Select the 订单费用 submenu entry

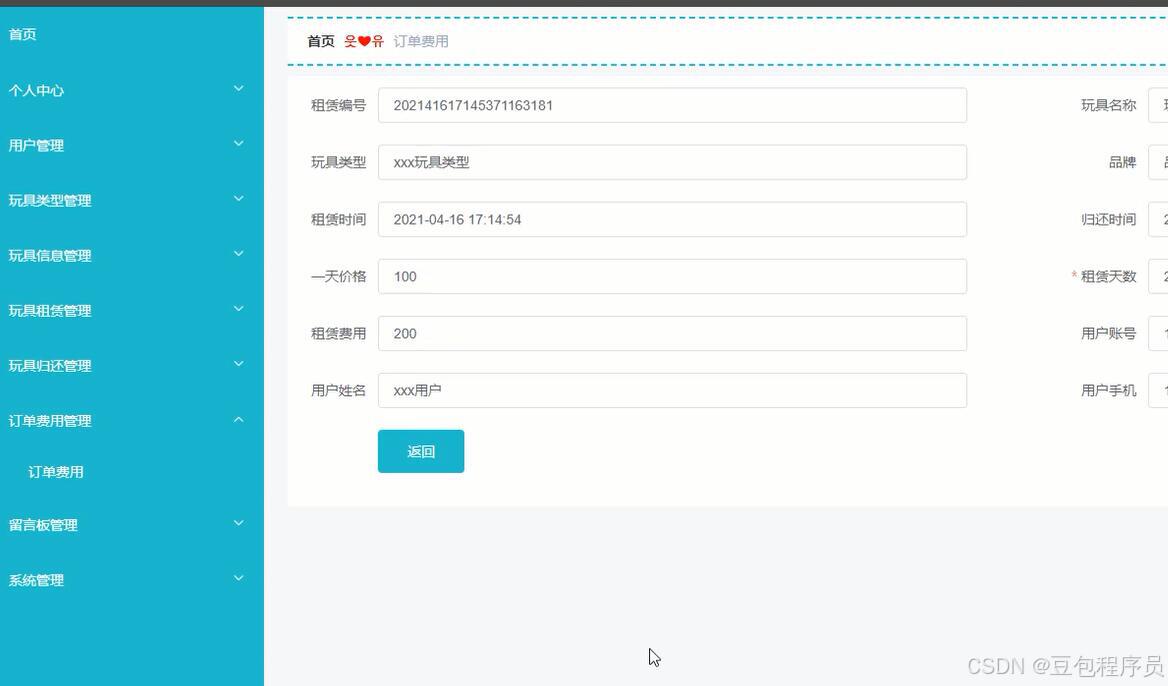coord(55,471)
